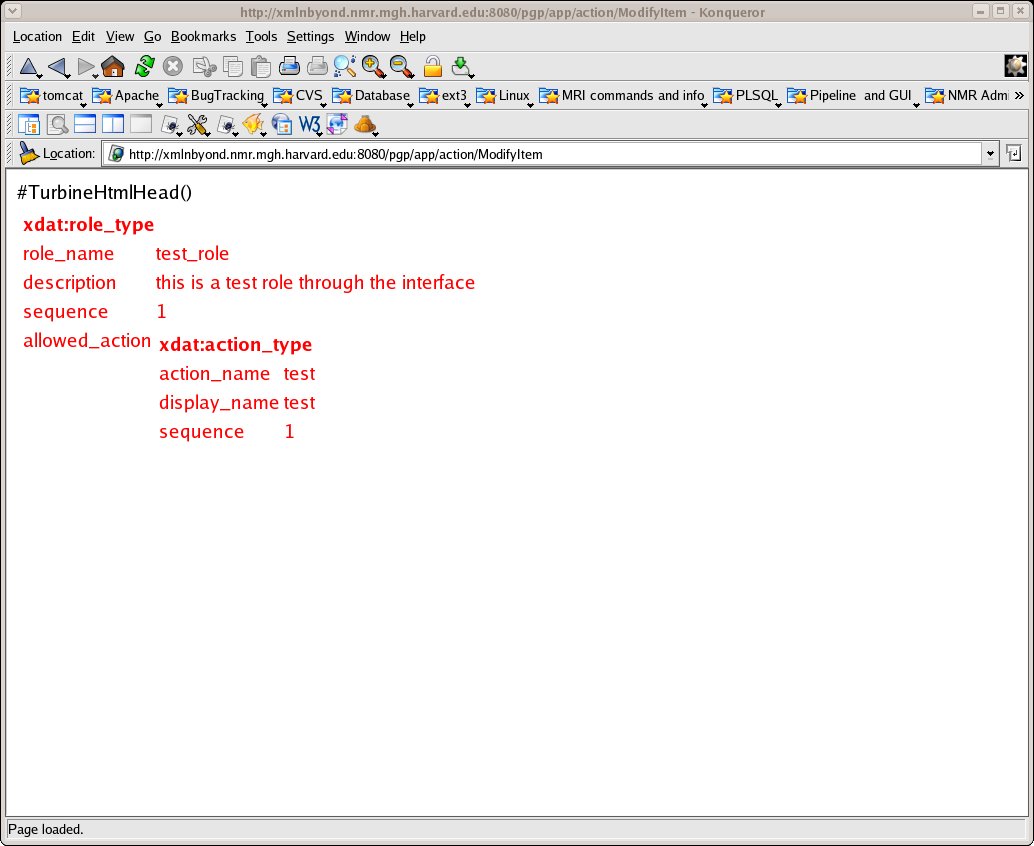The image size is (1034, 846).
Task: Open the Bookmarks menu
Action: click(x=203, y=36)
